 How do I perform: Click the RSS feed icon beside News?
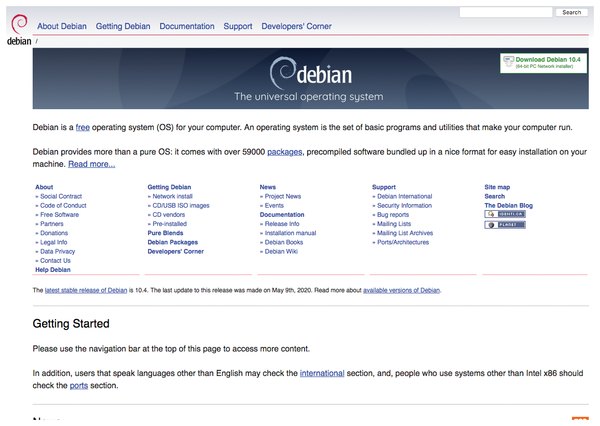(580, 419)
